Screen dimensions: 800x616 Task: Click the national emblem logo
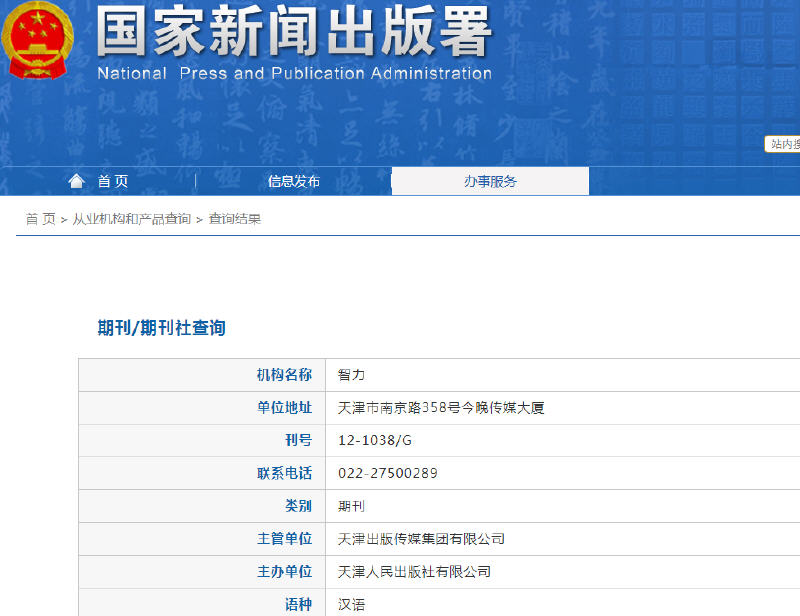[x=37, y=40]
